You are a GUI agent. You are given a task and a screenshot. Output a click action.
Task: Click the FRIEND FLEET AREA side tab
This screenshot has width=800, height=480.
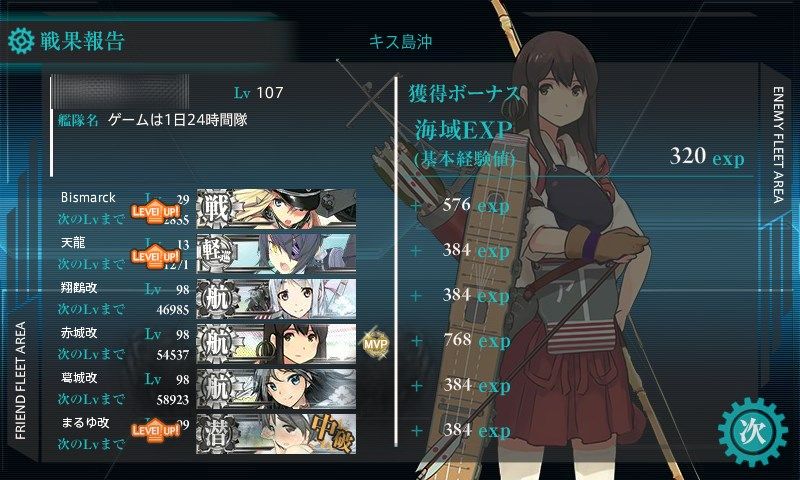coord(20,381)
